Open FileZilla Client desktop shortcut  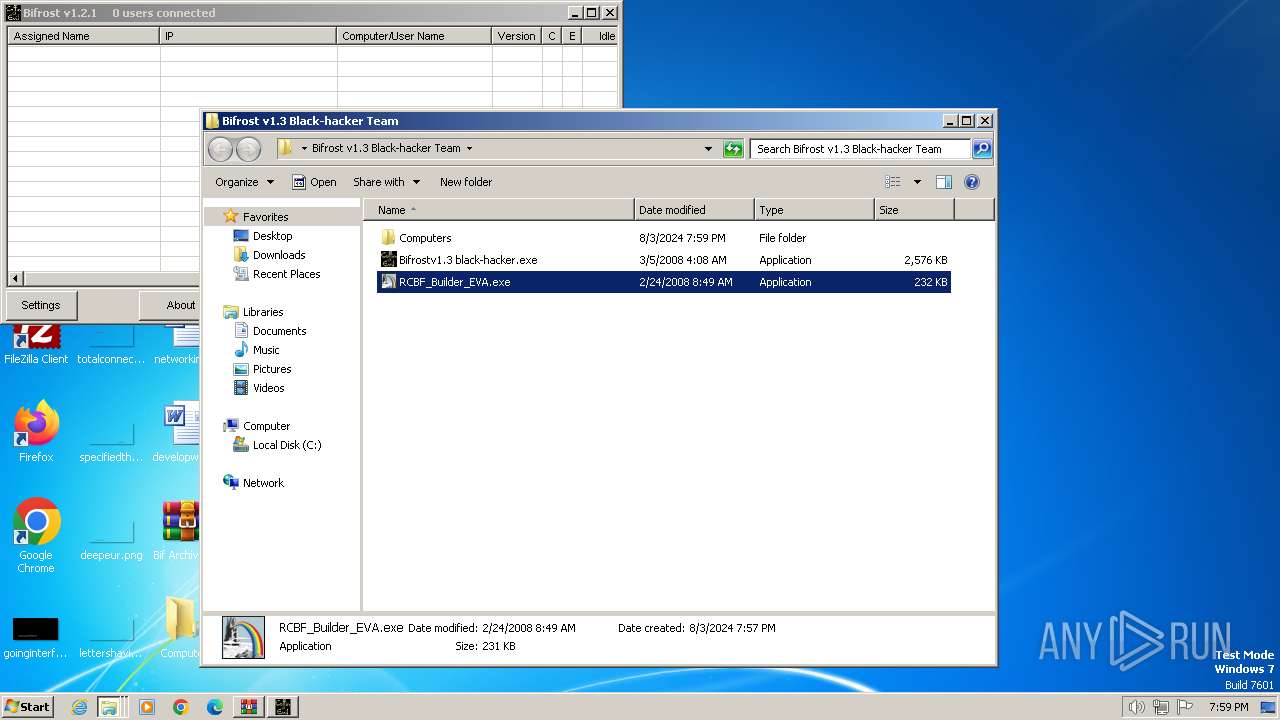tap(36, 345)
